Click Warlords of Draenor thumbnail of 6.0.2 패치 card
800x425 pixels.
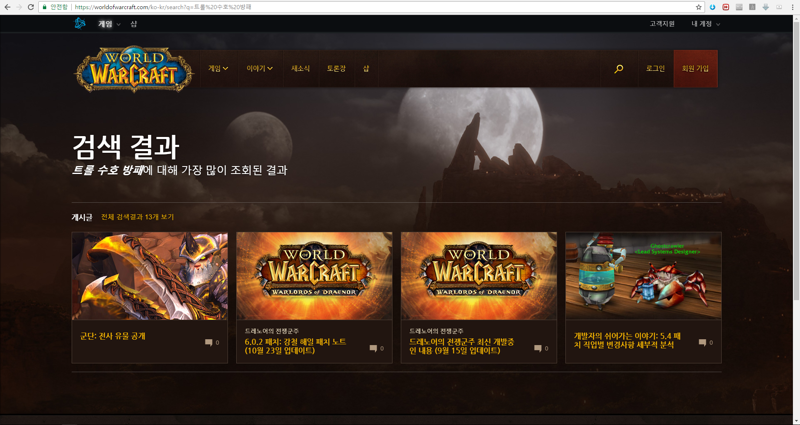click(314, 276)
